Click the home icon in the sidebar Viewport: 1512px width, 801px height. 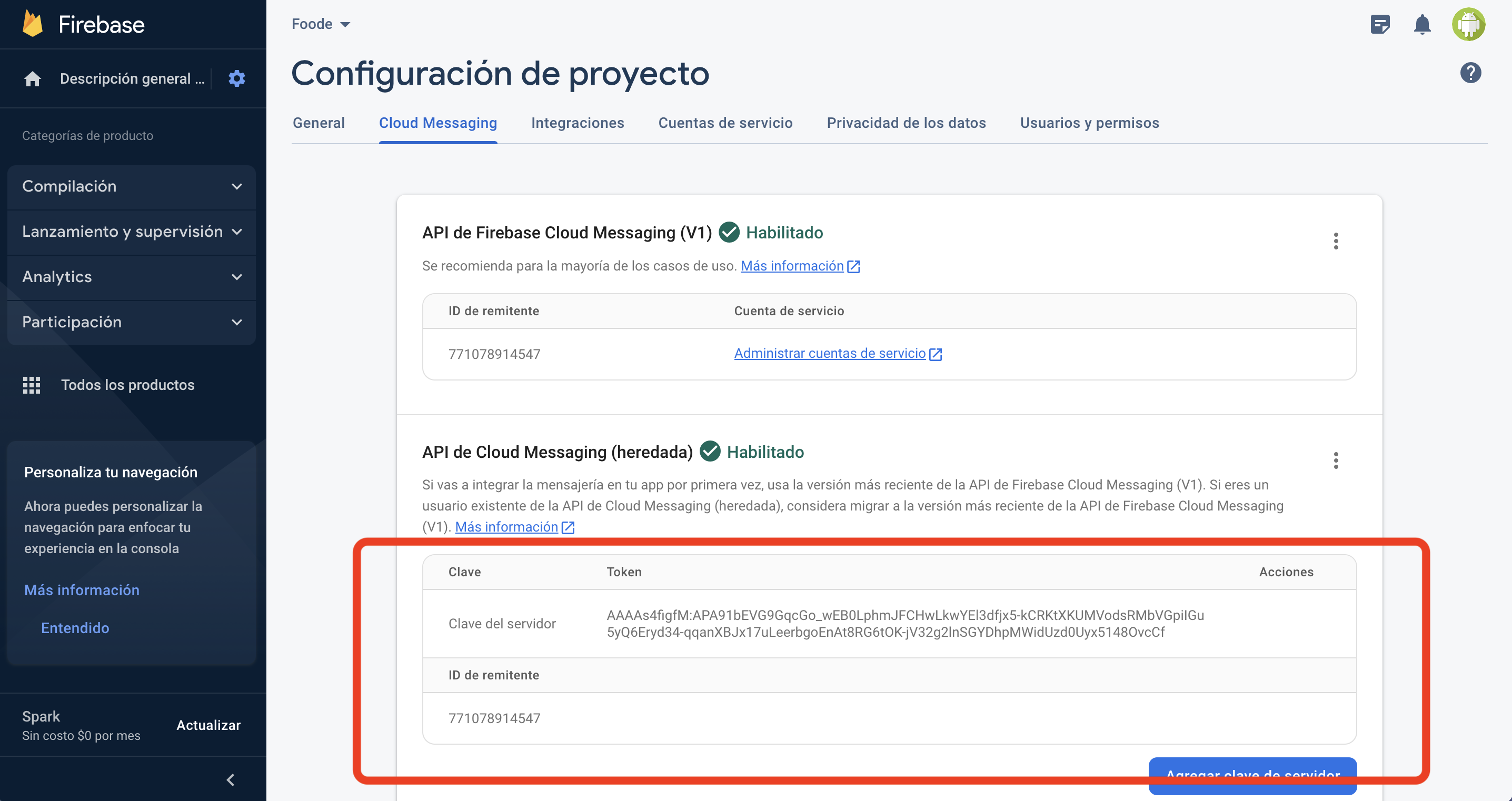coord(33,78)
